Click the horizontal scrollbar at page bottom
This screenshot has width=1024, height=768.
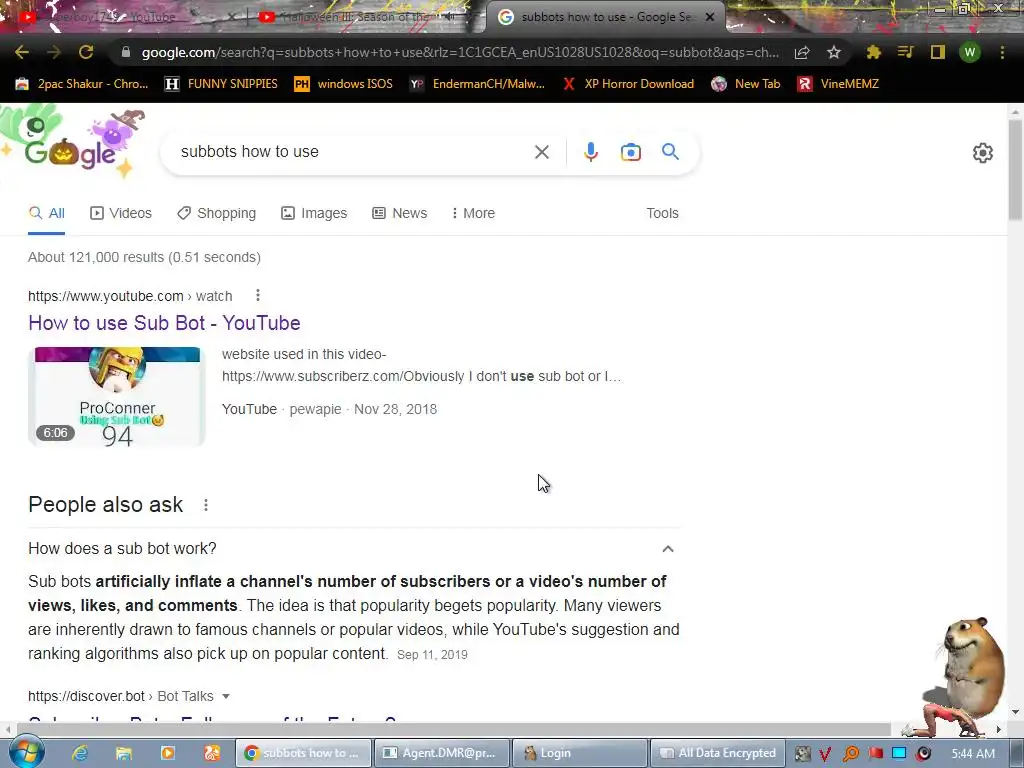[x=453, y=729]
